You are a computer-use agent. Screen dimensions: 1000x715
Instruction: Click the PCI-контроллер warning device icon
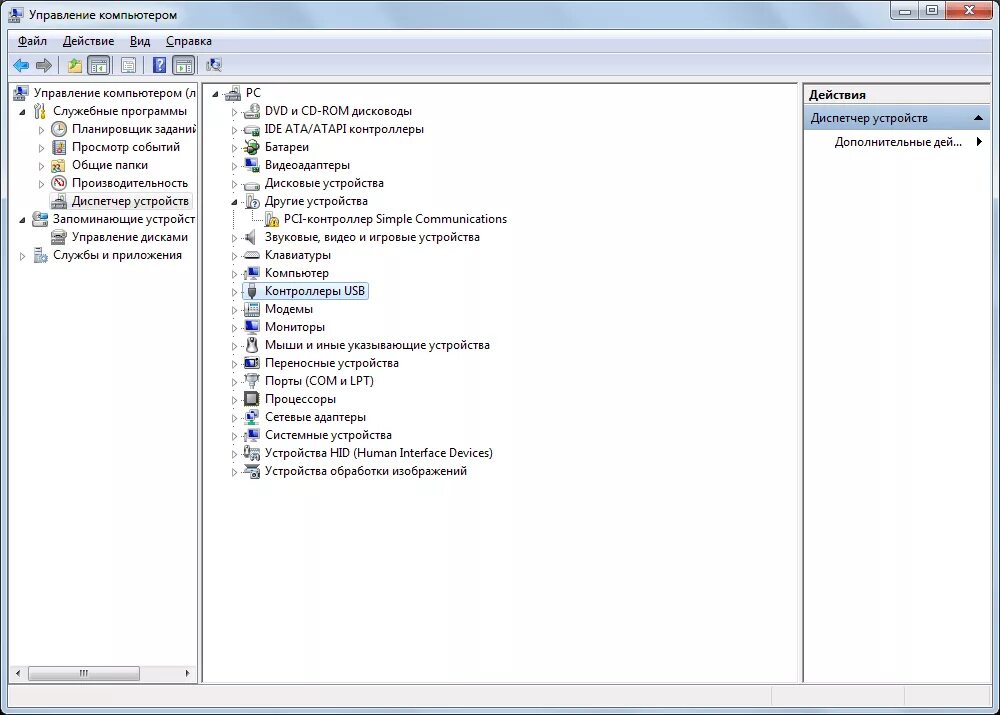pos(272,219)
